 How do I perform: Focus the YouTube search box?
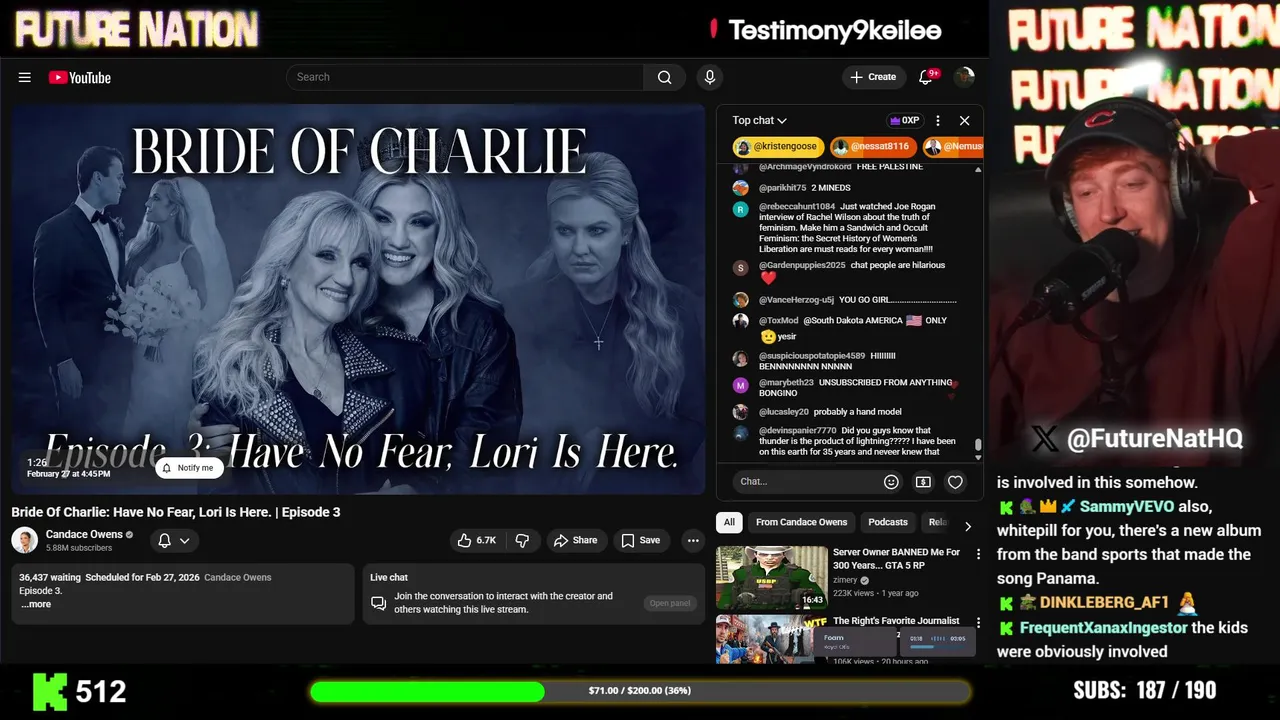point(465,77)
